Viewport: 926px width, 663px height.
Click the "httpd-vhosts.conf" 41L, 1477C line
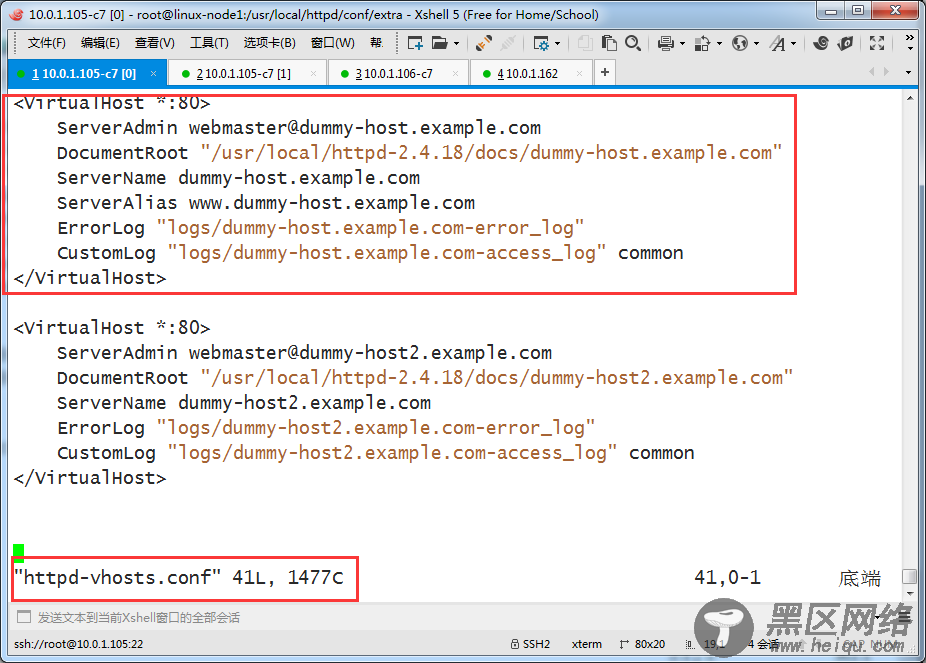(x=178, y=577)
